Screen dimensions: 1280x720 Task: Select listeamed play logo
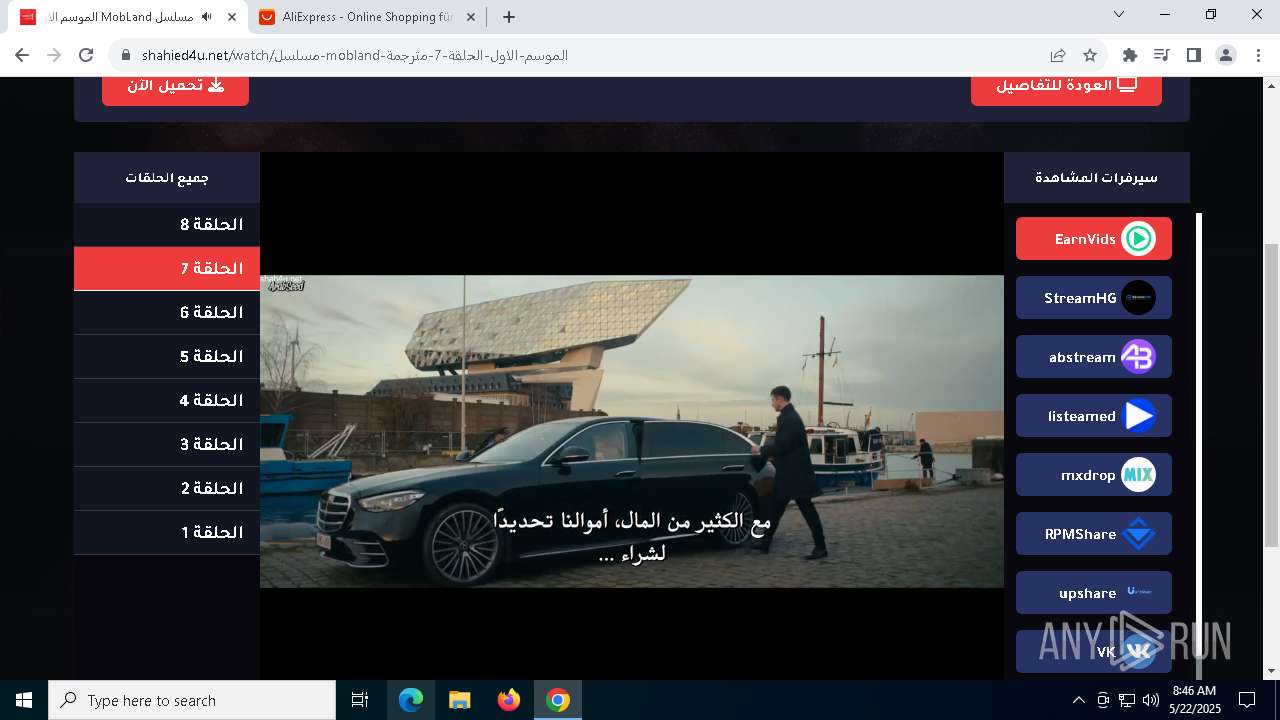1138,416
